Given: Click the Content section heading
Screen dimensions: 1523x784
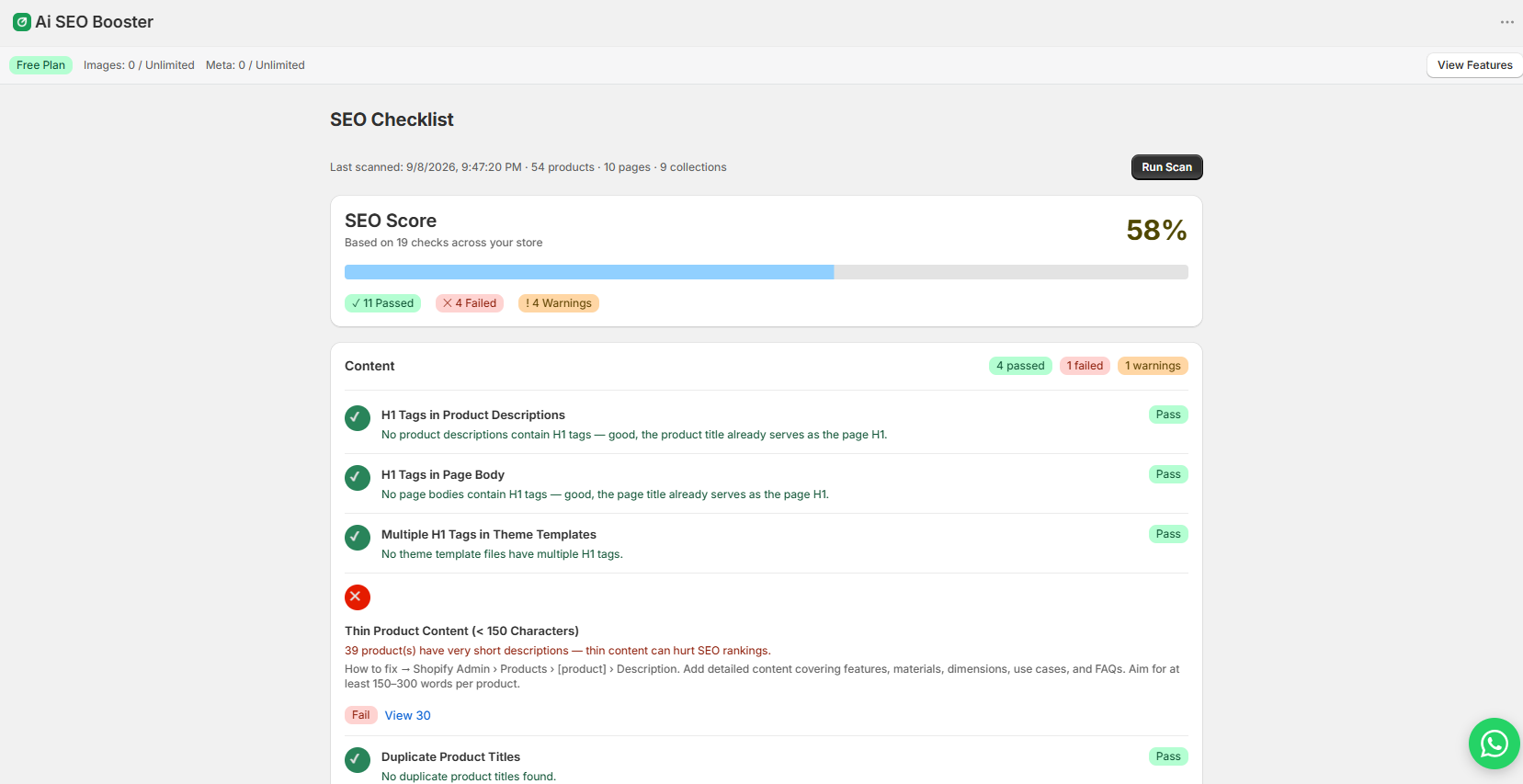Looking at the screenshot, I should [369, 366].
